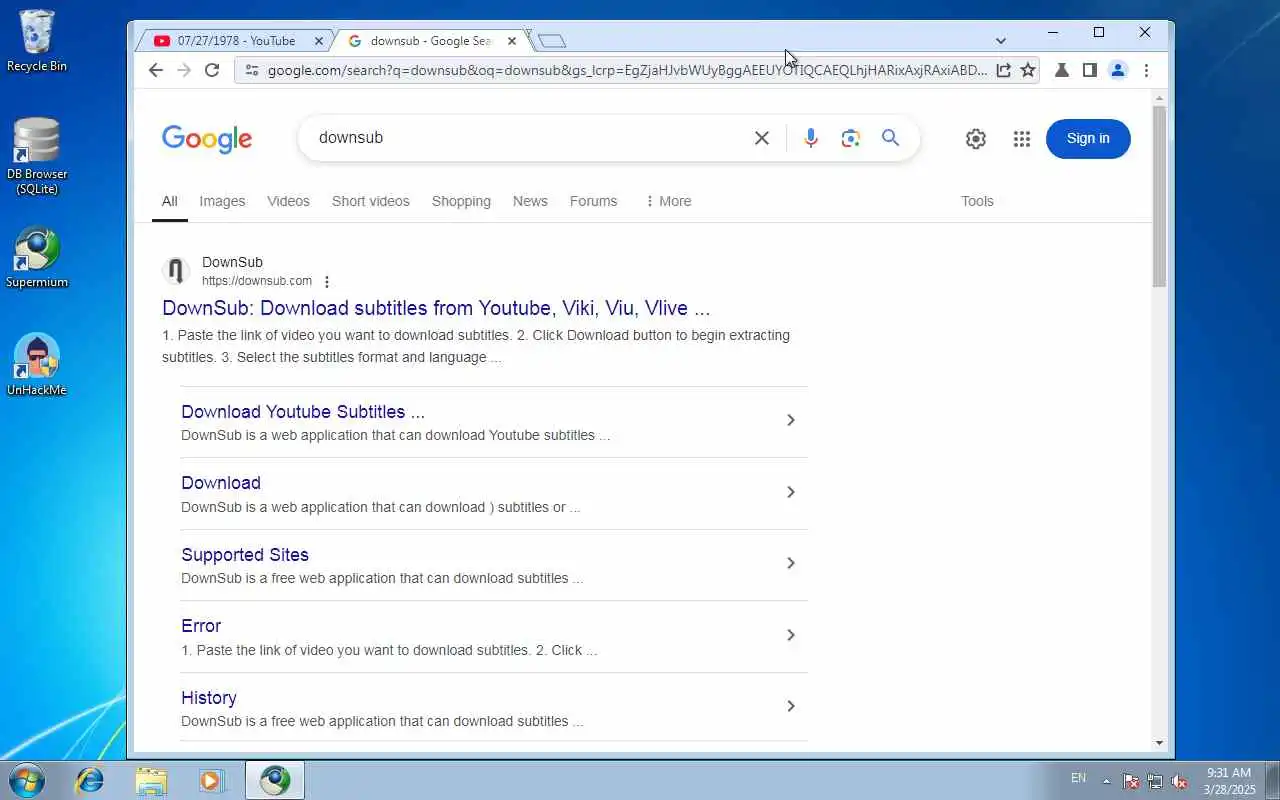Open the search Tools options
This screenshot has height=800, width=1280.
point(977,201)
